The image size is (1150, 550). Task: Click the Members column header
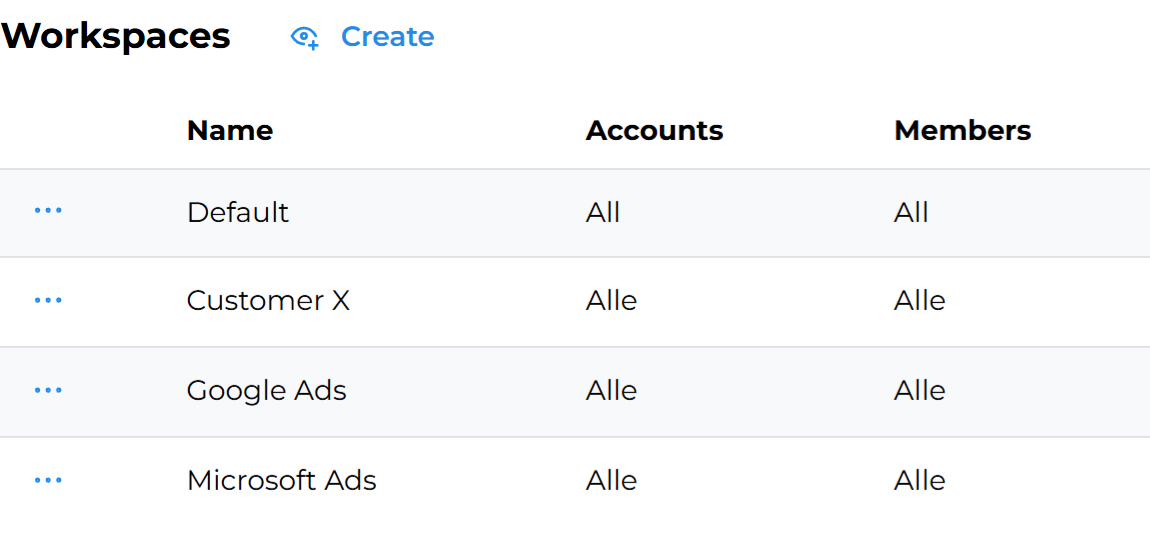962,130
